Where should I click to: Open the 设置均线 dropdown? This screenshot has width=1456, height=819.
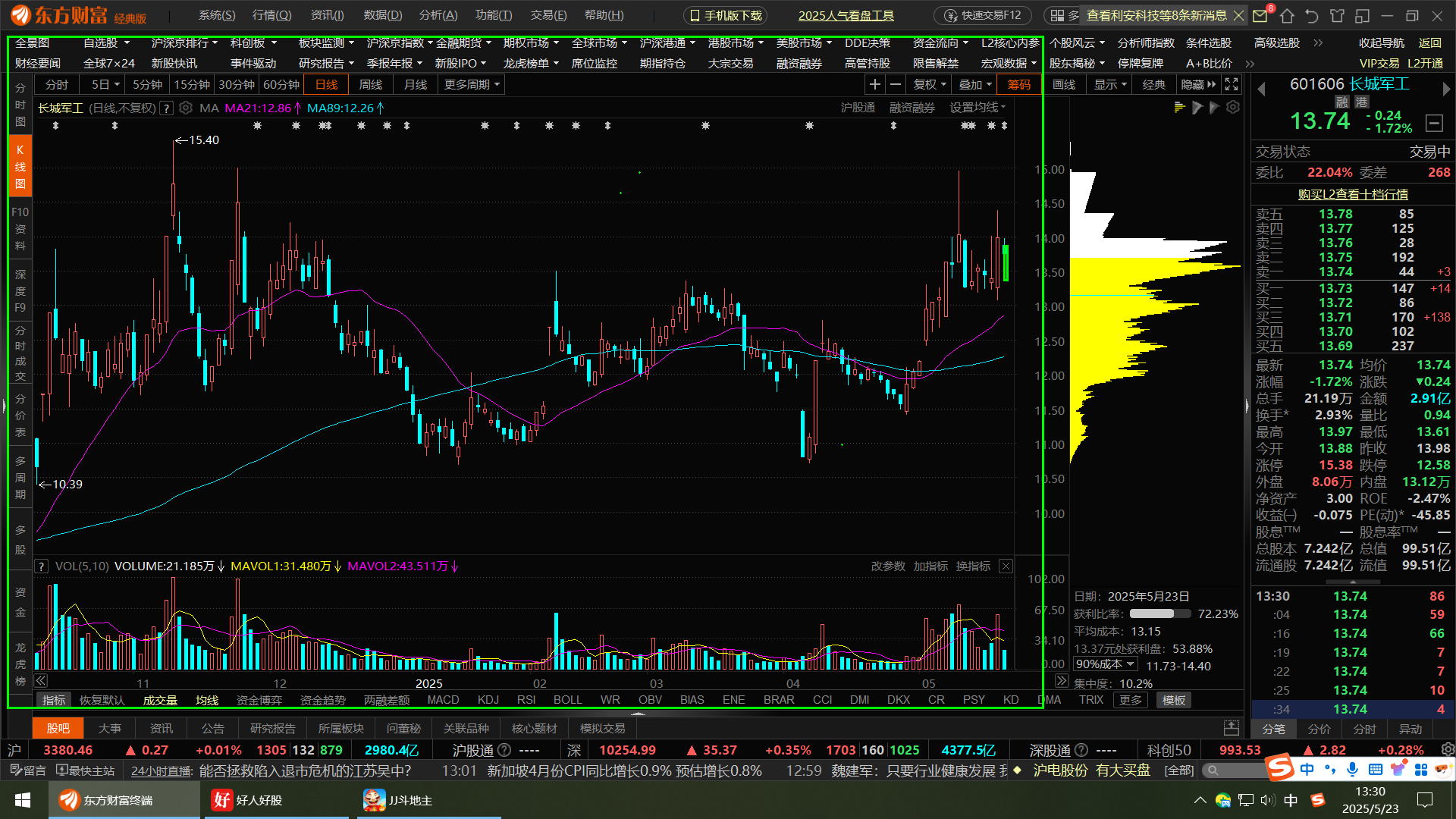point(977,108)
